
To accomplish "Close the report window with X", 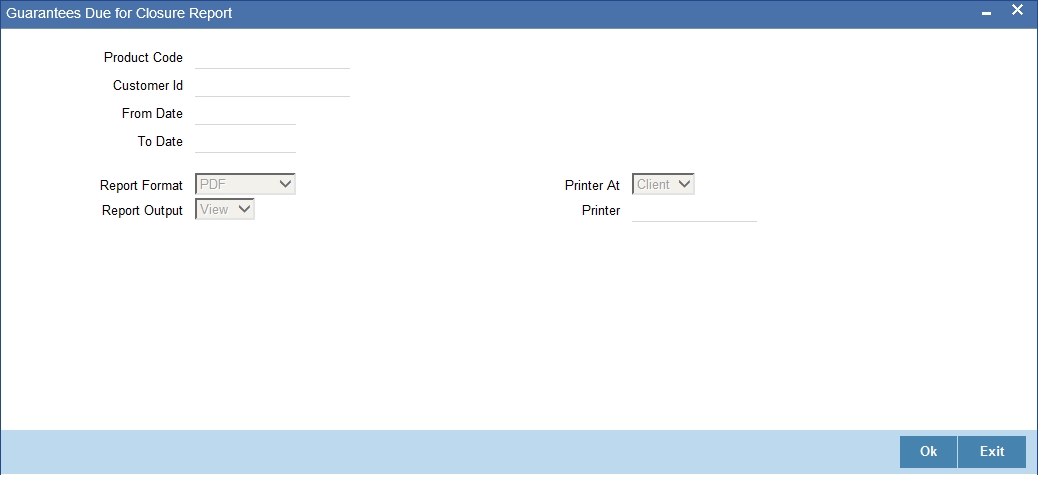I will tap(1017, 10).
